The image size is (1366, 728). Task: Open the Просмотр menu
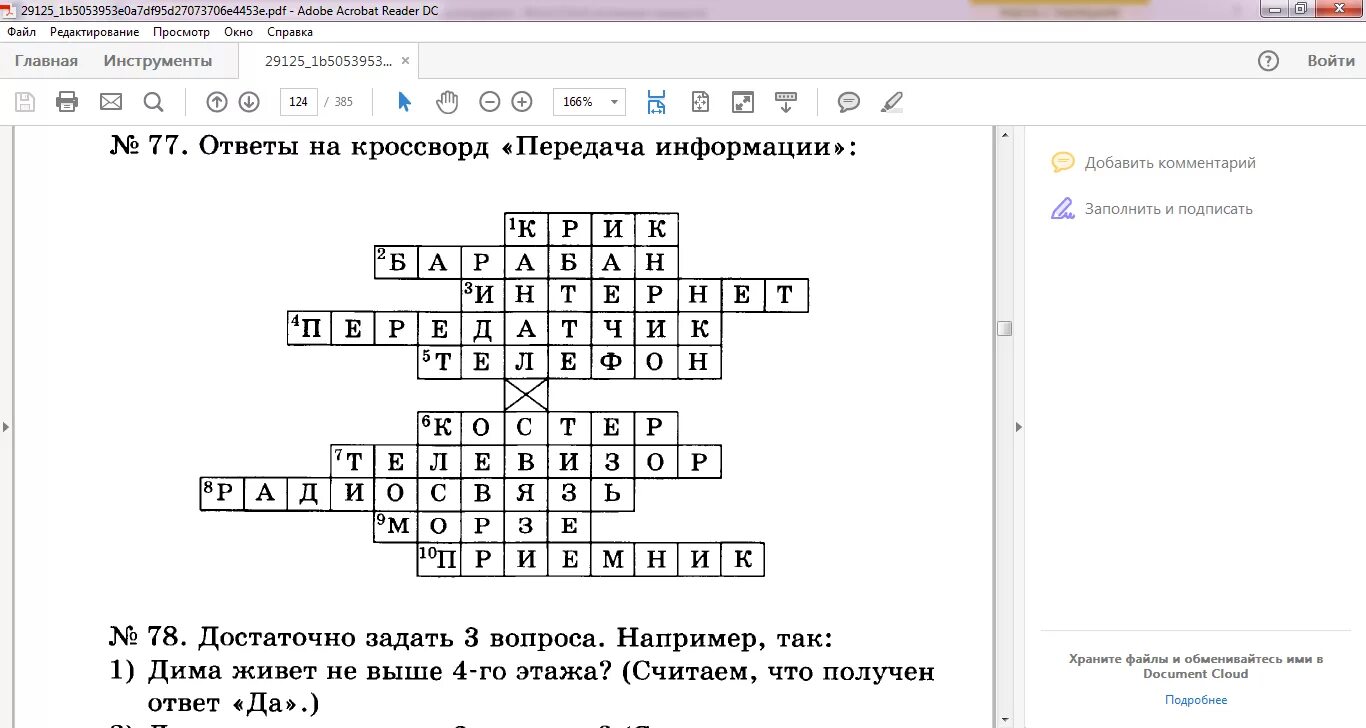(181, 32)
